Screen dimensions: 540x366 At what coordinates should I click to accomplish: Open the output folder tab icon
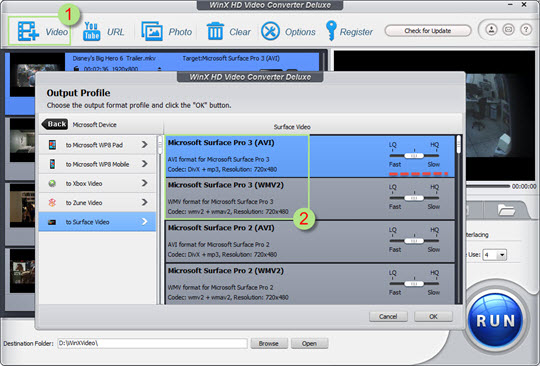(x=506, y=210)
